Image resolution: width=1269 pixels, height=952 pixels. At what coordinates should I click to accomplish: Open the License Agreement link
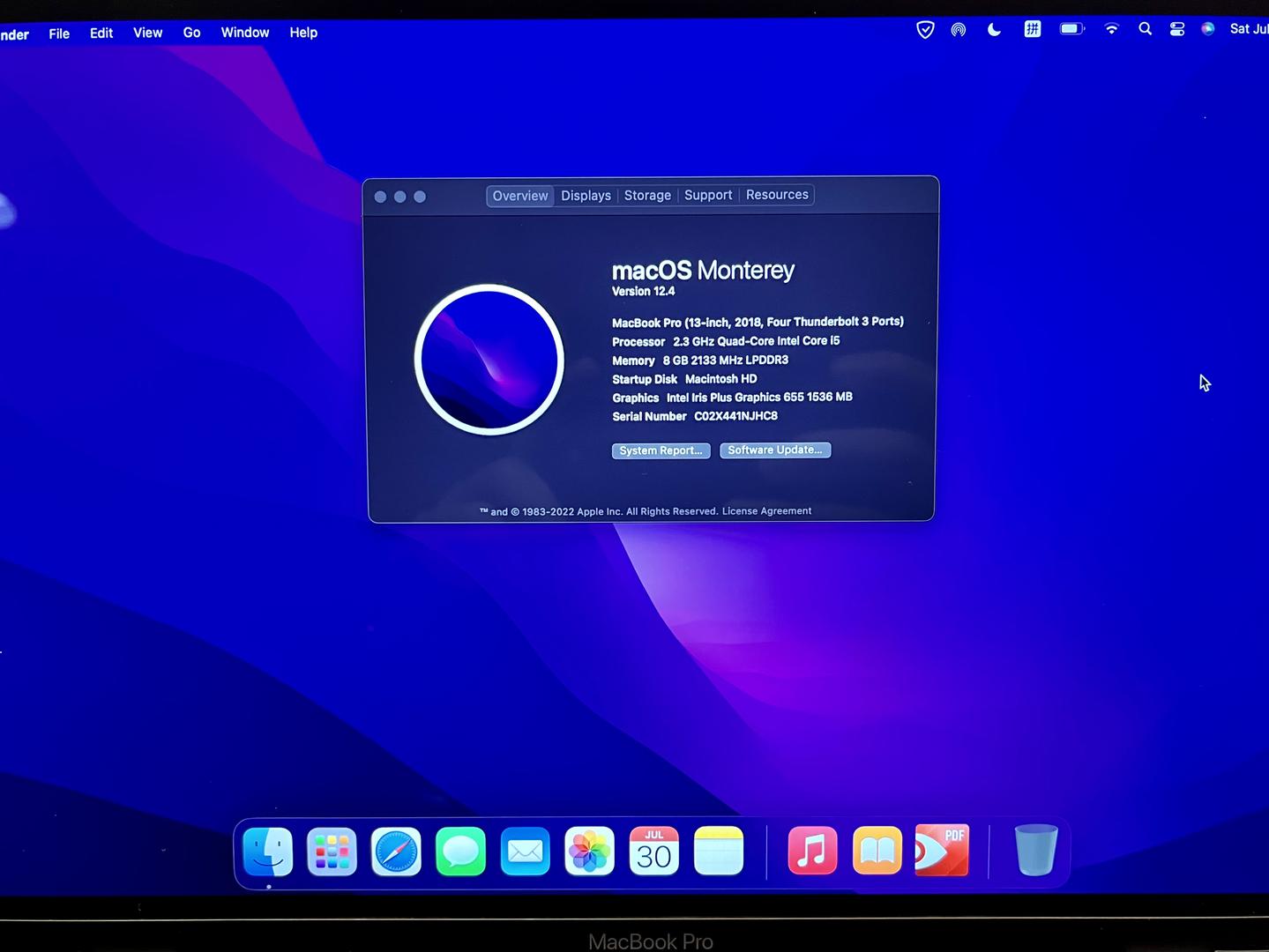coord(766,511)
